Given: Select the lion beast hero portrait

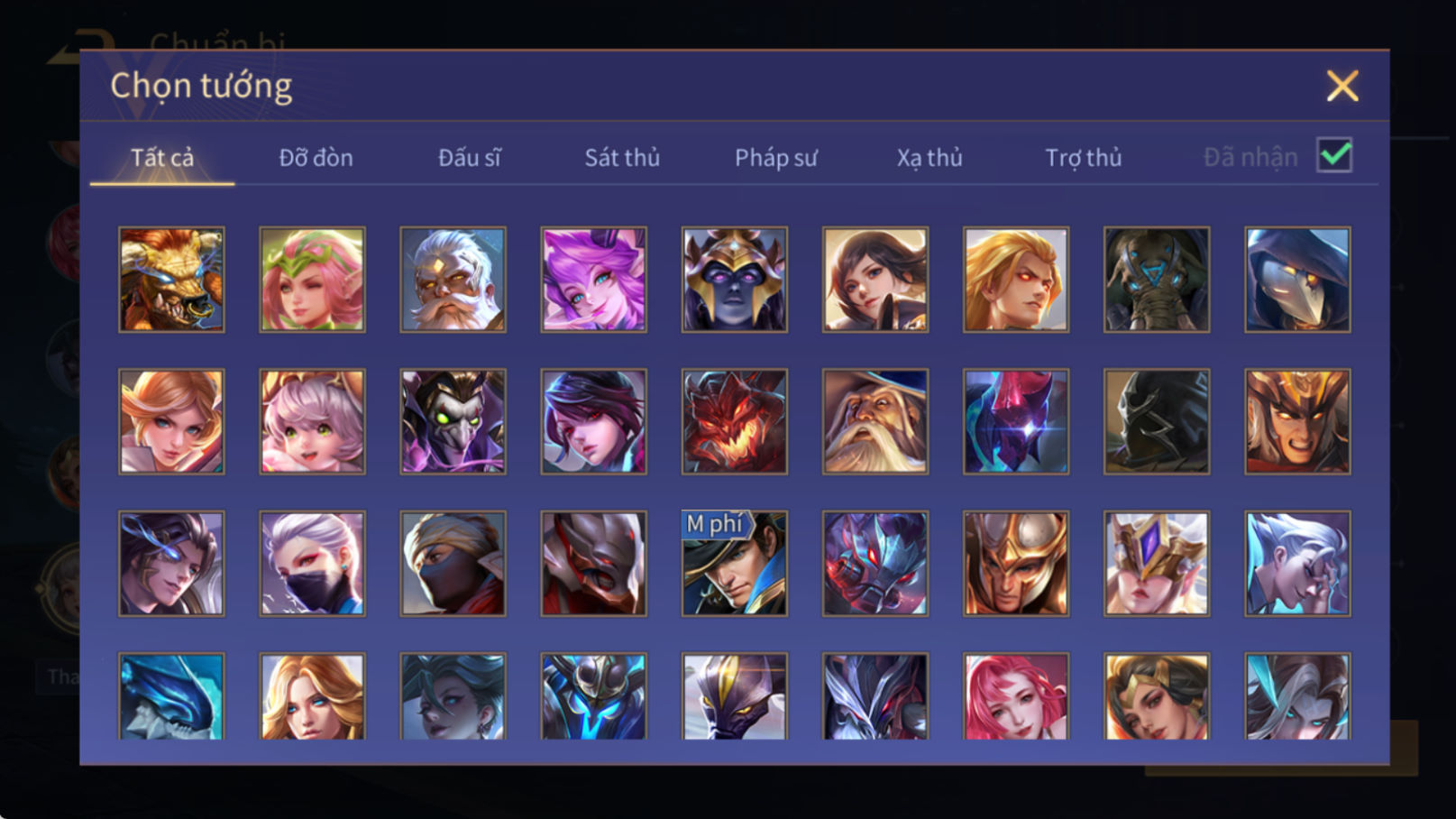Looking at the screenshot, I should click(171, 280).
